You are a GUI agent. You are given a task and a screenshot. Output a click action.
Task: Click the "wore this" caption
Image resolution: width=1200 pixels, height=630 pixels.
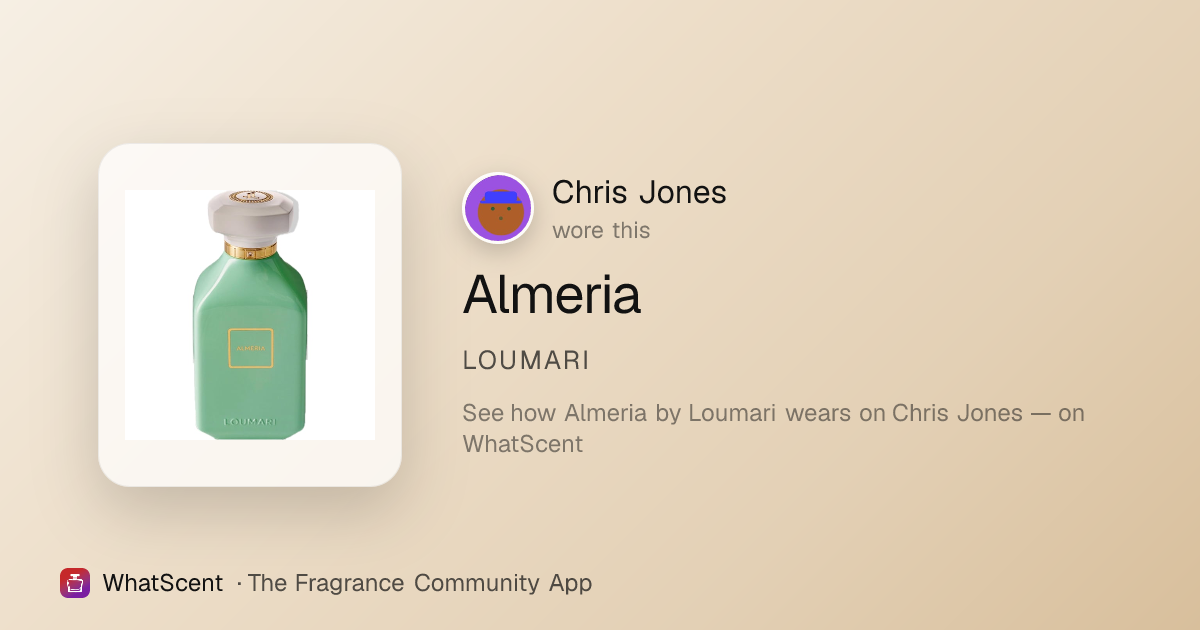601,230
